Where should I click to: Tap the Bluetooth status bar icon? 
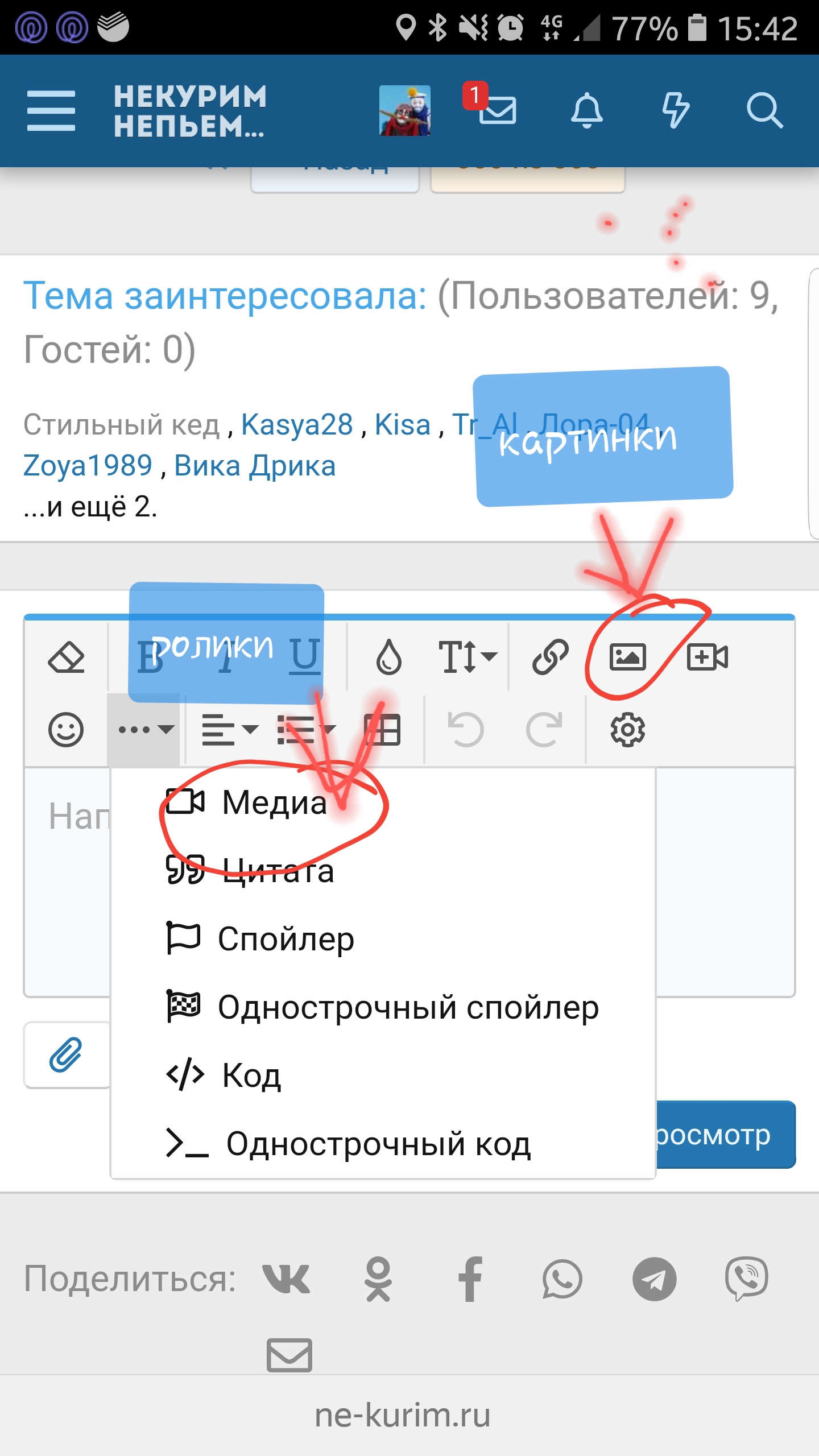click(437, 27)
